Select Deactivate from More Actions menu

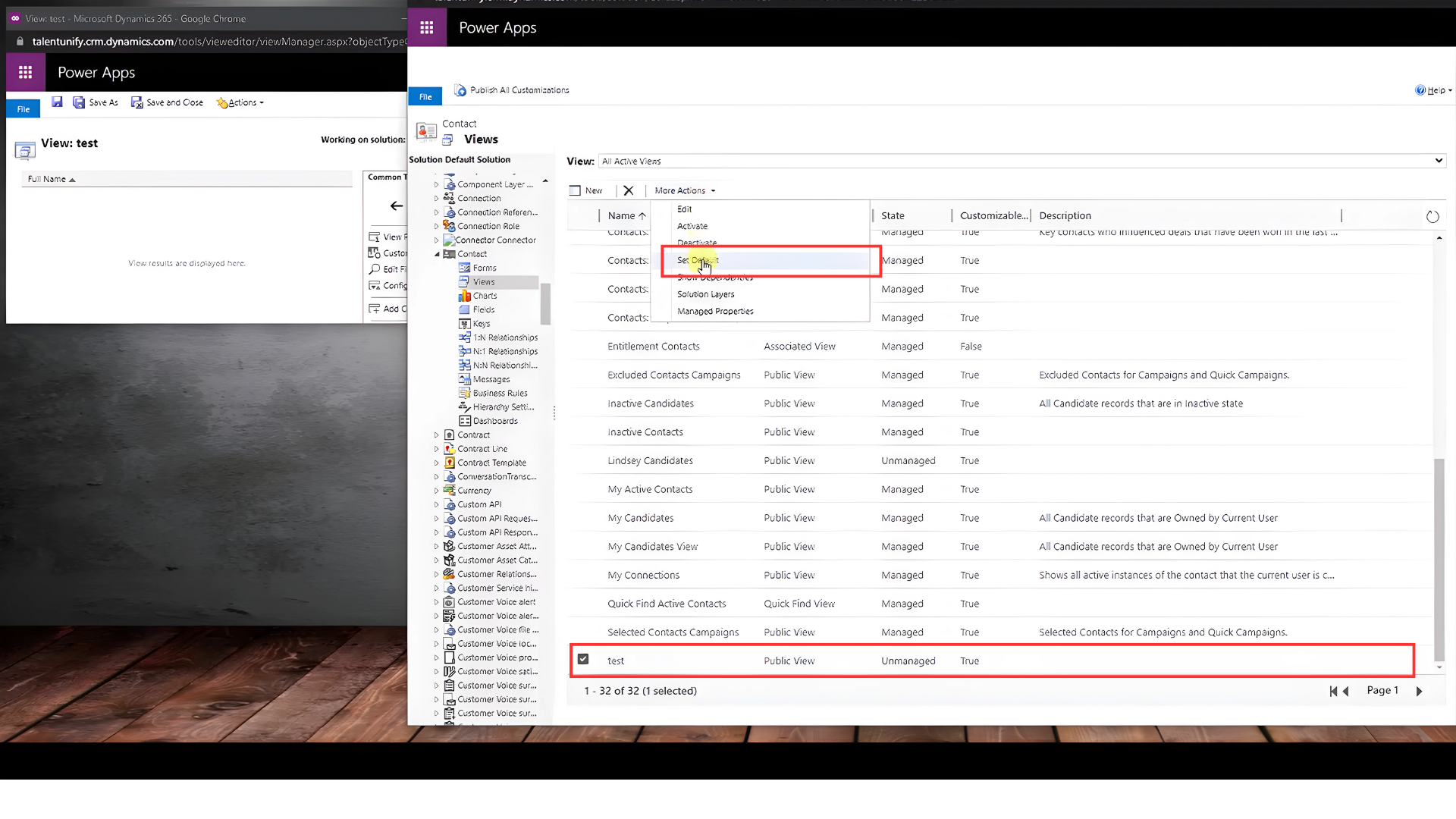697,243
